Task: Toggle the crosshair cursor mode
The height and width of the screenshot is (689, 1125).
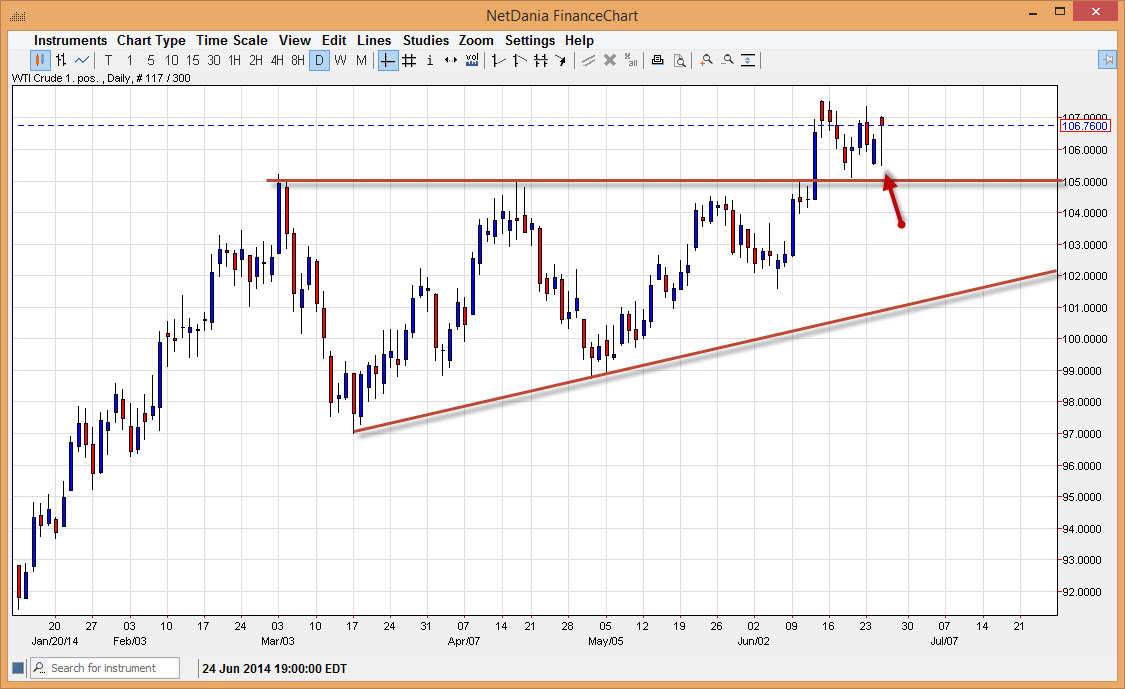Action: point(386,60)
